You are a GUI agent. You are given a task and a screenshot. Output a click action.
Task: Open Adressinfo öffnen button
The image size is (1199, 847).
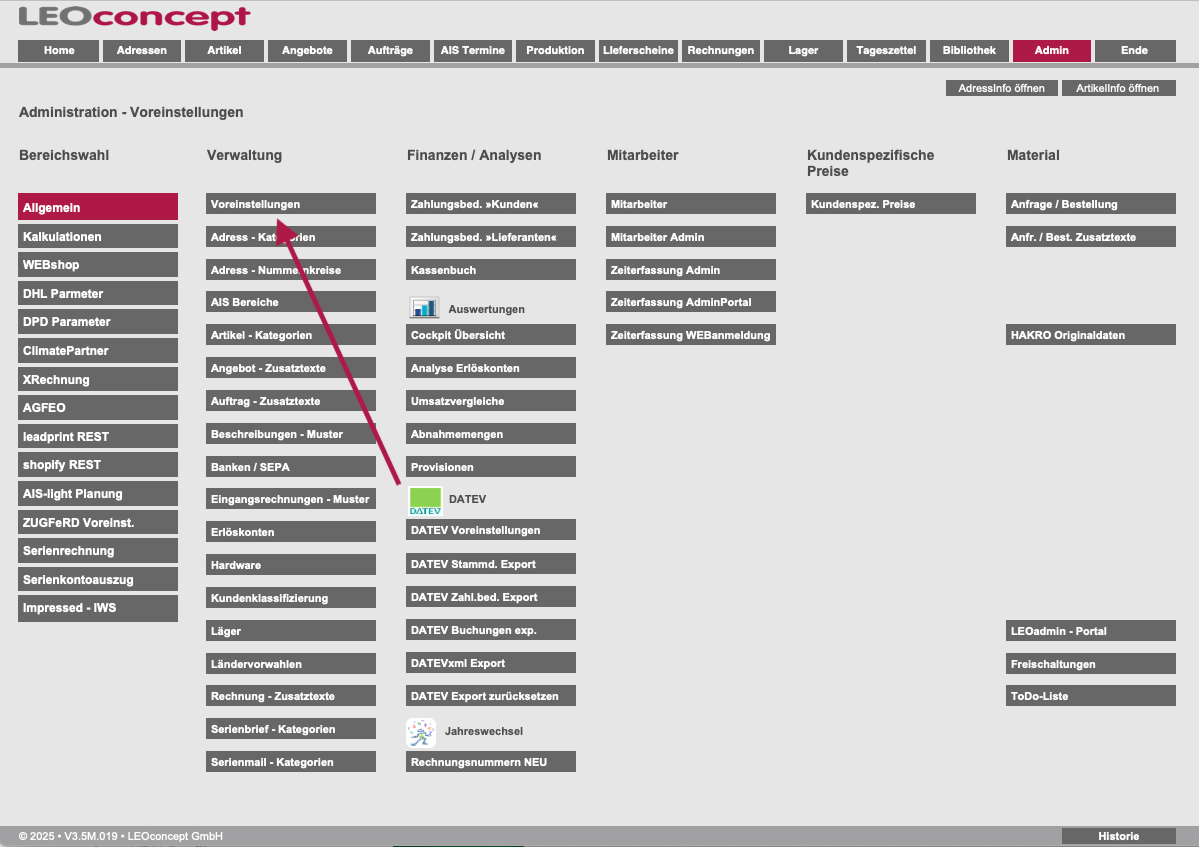tap(1001, 88)
